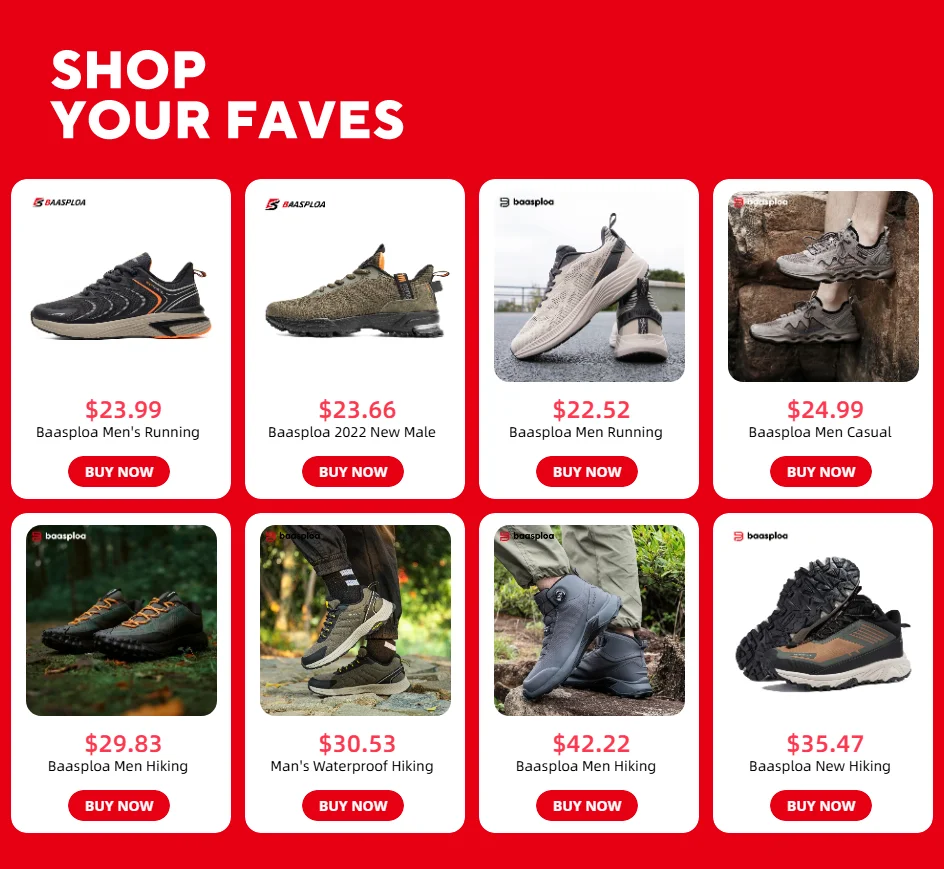The height and width of the screenshot is (869, 944).
Task: Click Buy Now for the $35.47 New Hiking shoe
Action: 821,806
